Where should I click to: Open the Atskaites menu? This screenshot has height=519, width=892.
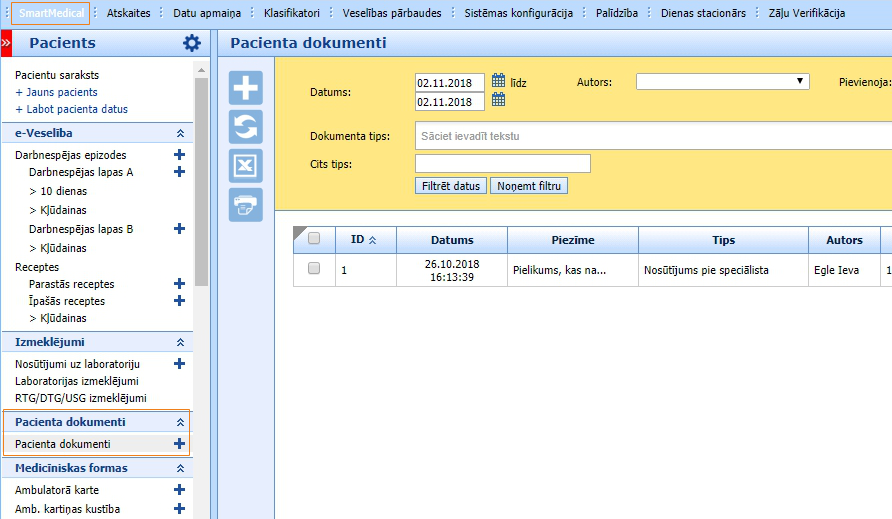(x=128, y=13)
